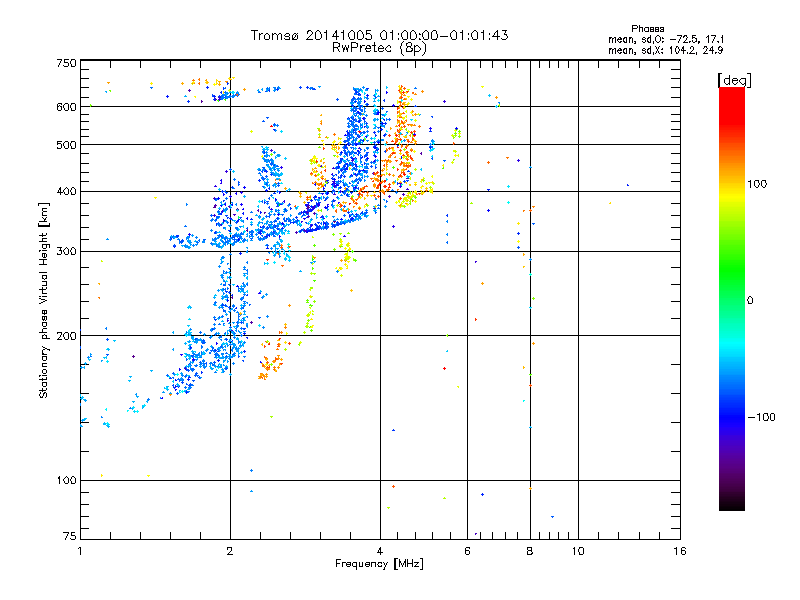Click the x-axis label '16'
The image size is (800, 600).
[680, 551]
